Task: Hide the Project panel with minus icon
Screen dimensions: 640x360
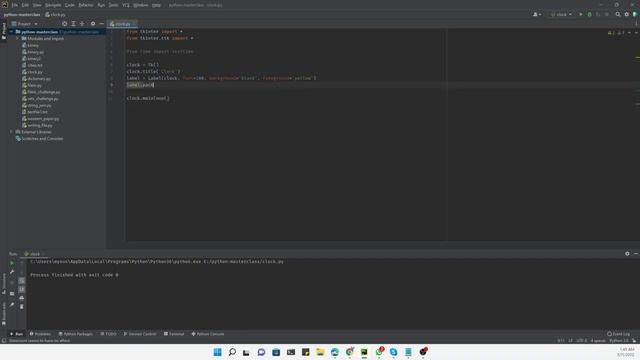Action: coord(102,24)
